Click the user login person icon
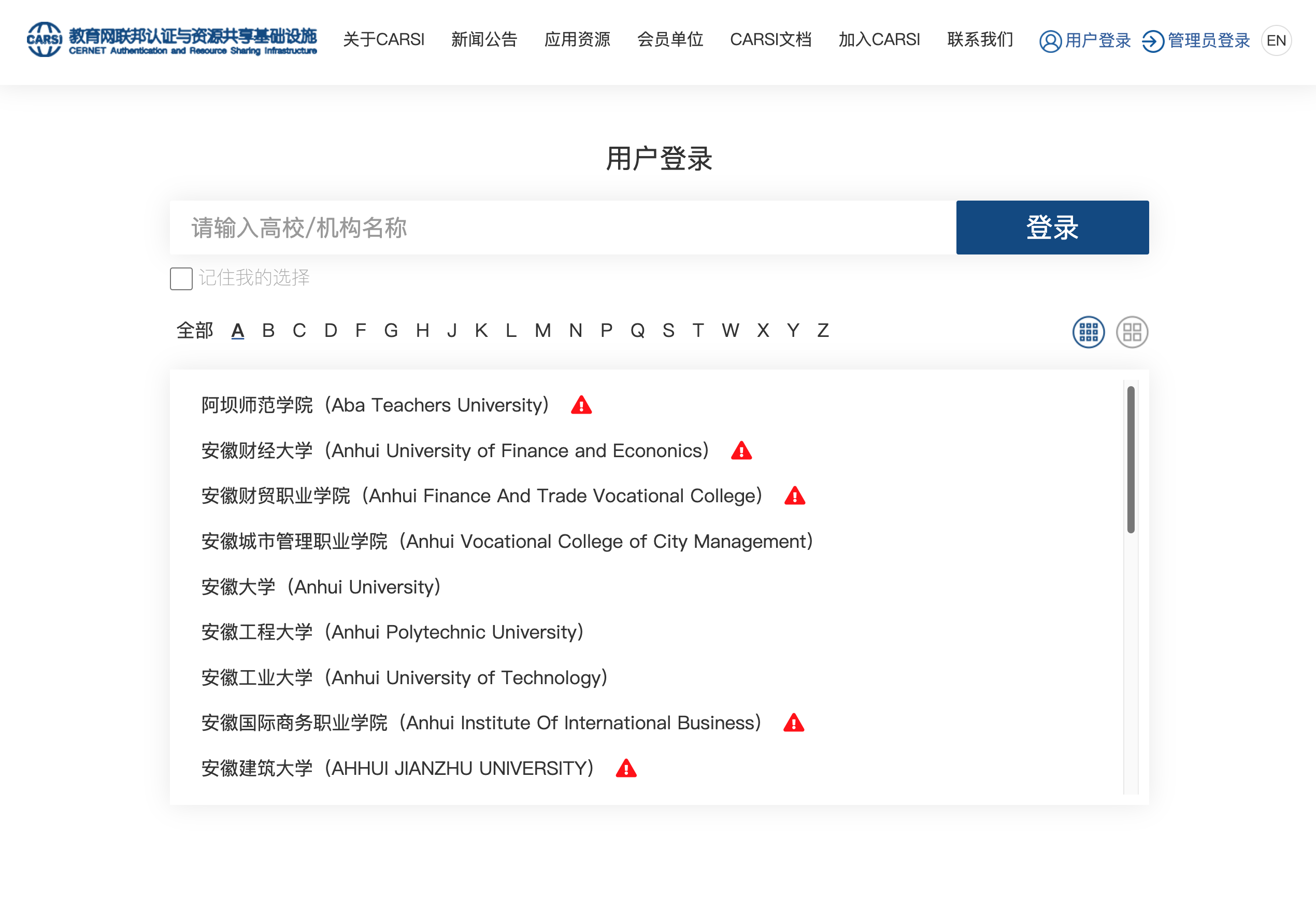1316x906 pixels. pos(1050,41)
